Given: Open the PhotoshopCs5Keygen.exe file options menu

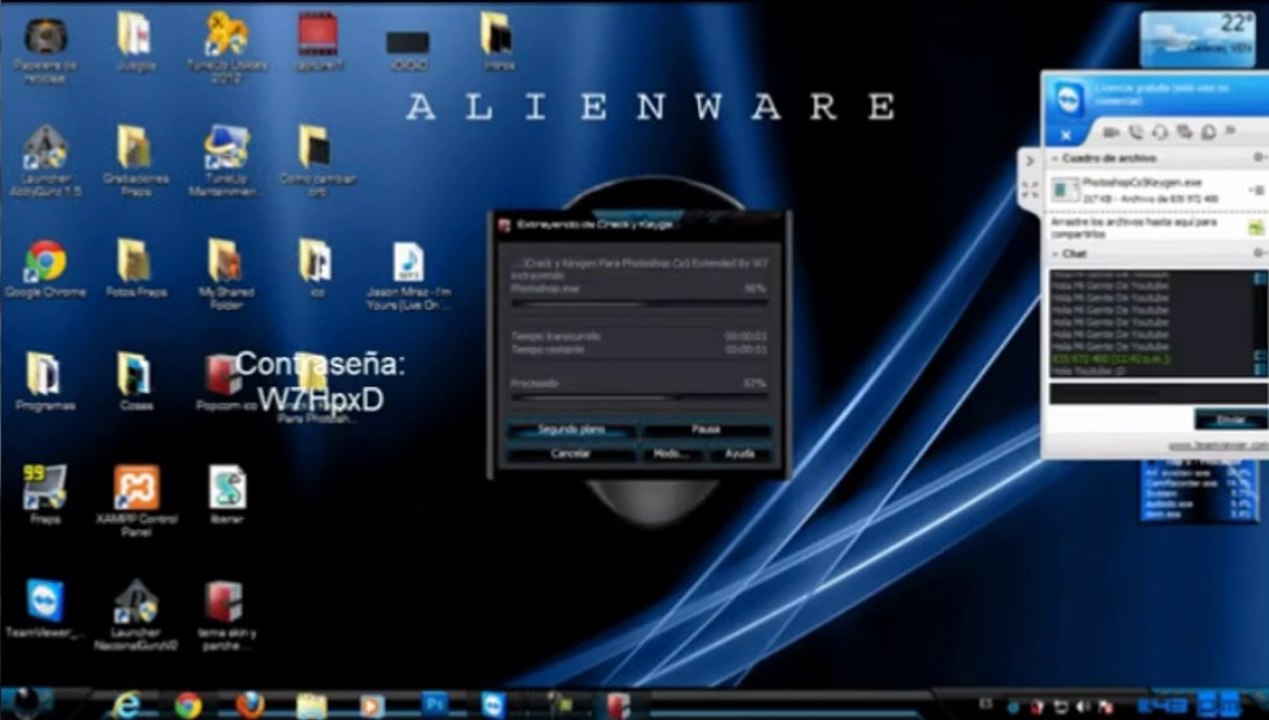Looking at the screenshot, I should 1257,190.
